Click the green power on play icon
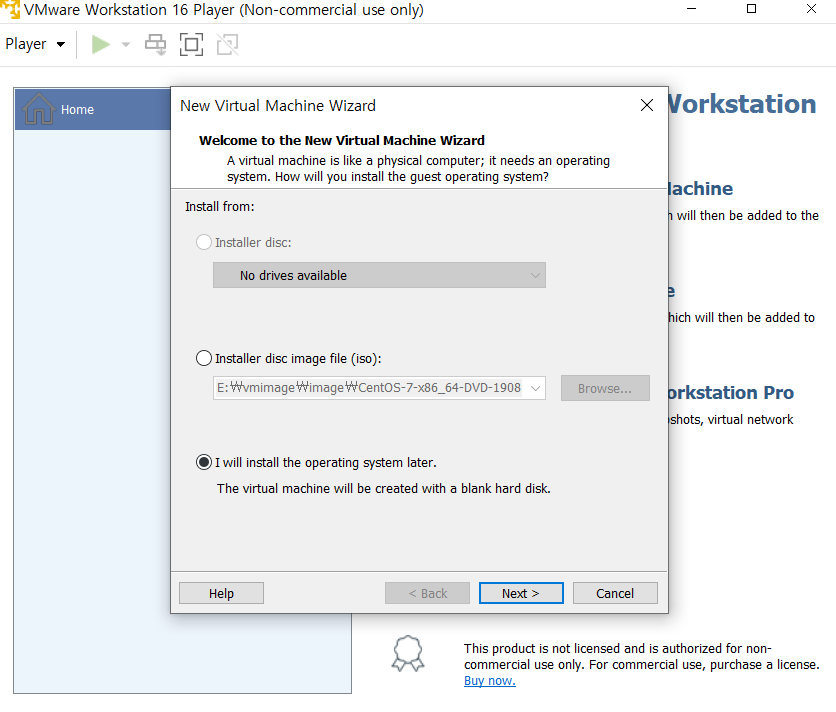836x712 pixels. tap(100, 44)
